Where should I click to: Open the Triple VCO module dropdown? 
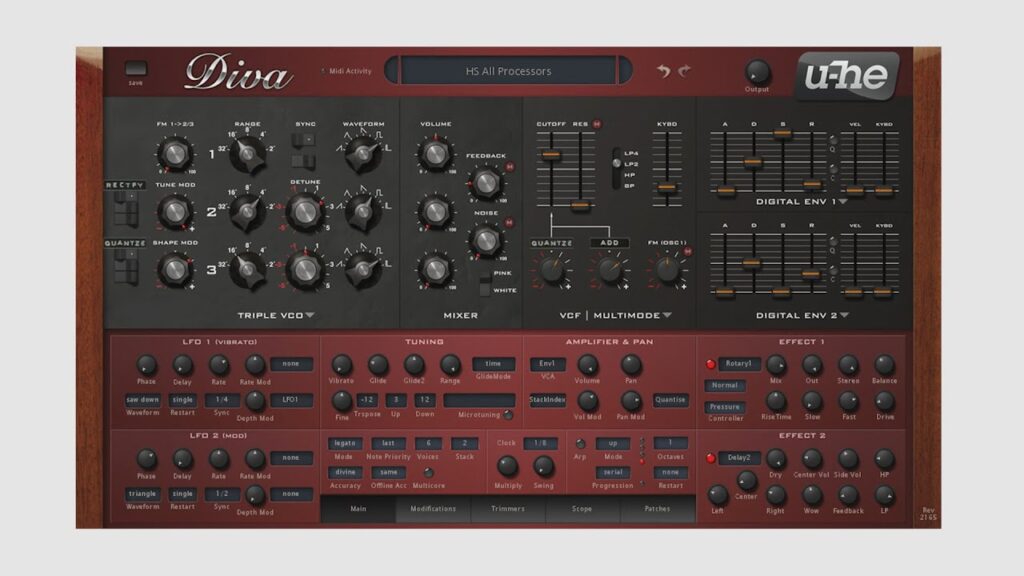pos(310,315)
